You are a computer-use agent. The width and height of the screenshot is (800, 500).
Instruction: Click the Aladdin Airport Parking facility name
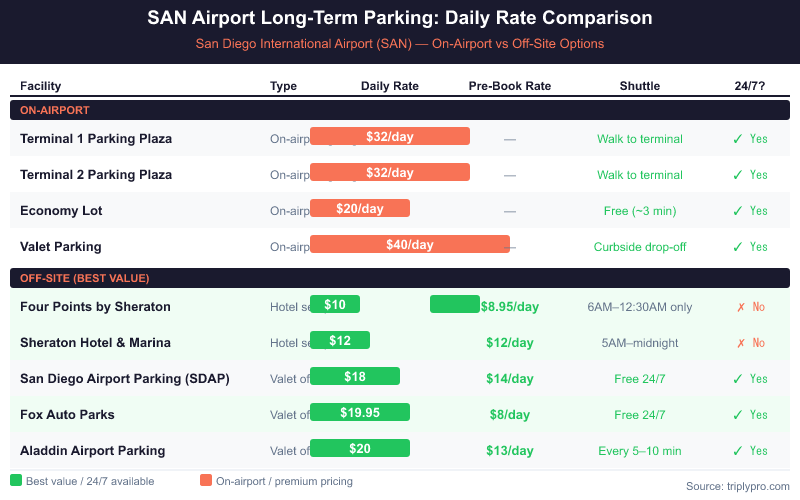[x=92, y=451]
